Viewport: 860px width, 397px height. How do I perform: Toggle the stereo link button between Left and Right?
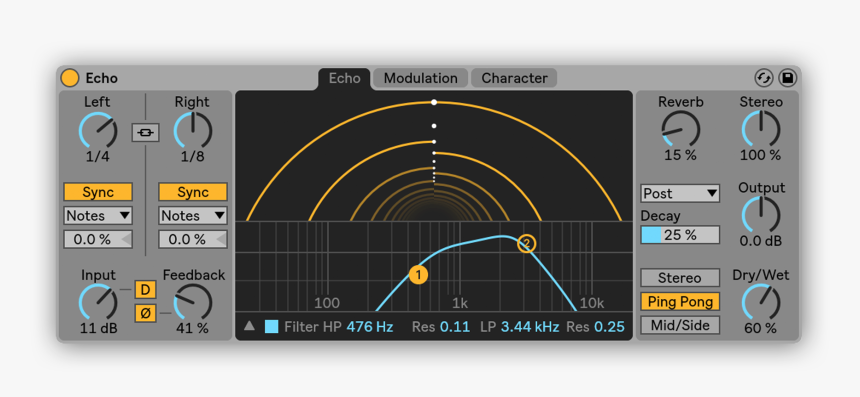click(145, 133)
